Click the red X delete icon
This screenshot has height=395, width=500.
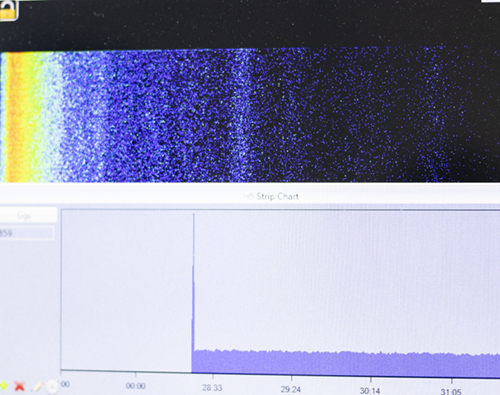point(20,386)
